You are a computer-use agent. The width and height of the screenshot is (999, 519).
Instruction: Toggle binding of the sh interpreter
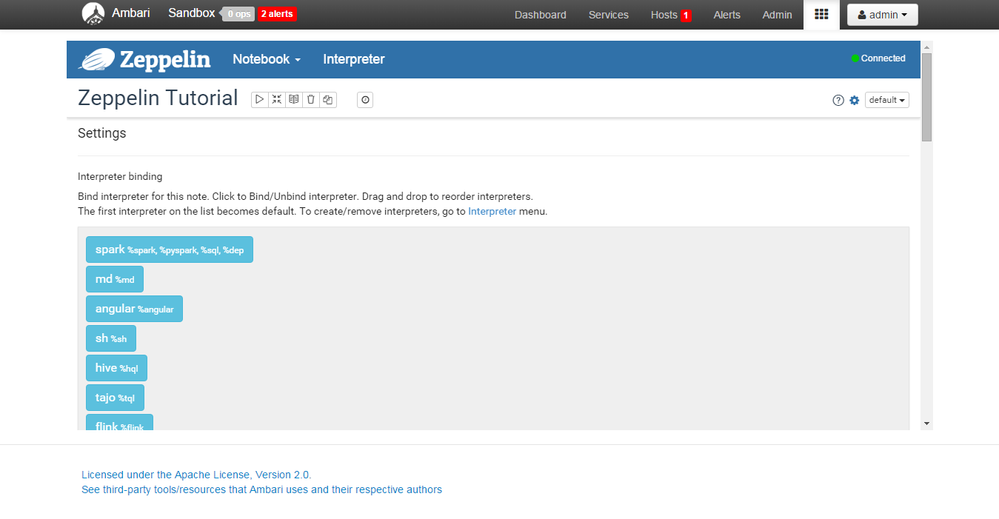(111, 338)
